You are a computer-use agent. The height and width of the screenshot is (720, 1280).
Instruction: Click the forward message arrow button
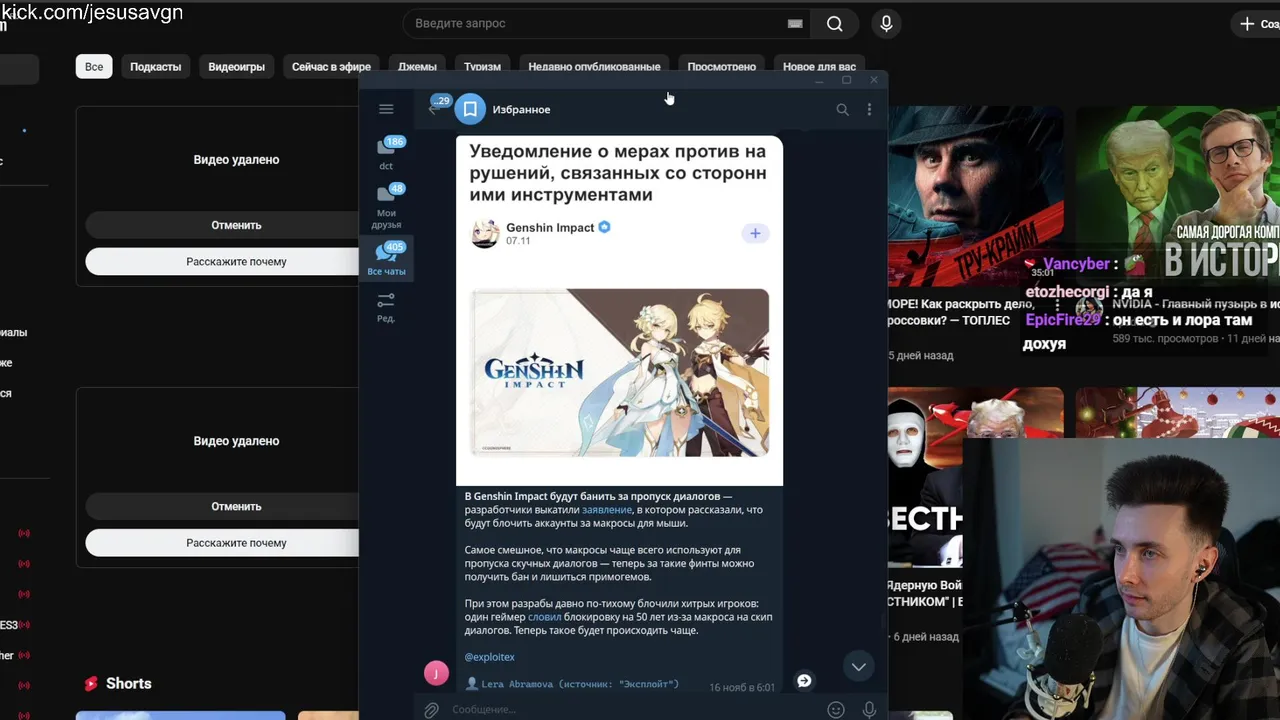click(x=804, y=681)
